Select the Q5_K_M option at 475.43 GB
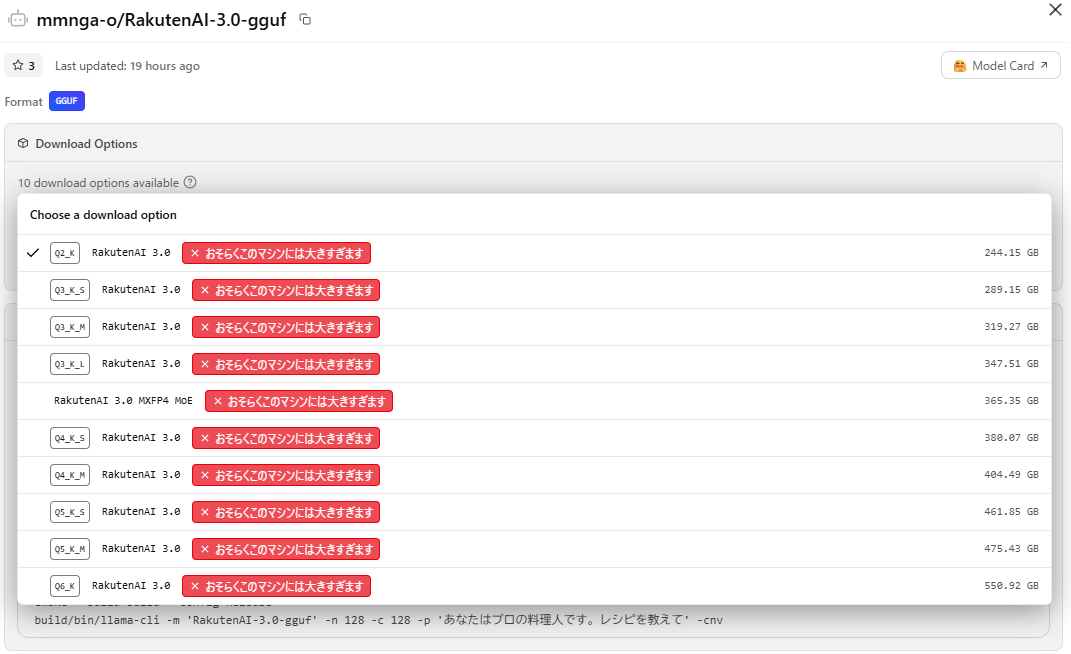The width and height of the screenshot is (1071, 654). pyautogui.click(x=534, y=549)
